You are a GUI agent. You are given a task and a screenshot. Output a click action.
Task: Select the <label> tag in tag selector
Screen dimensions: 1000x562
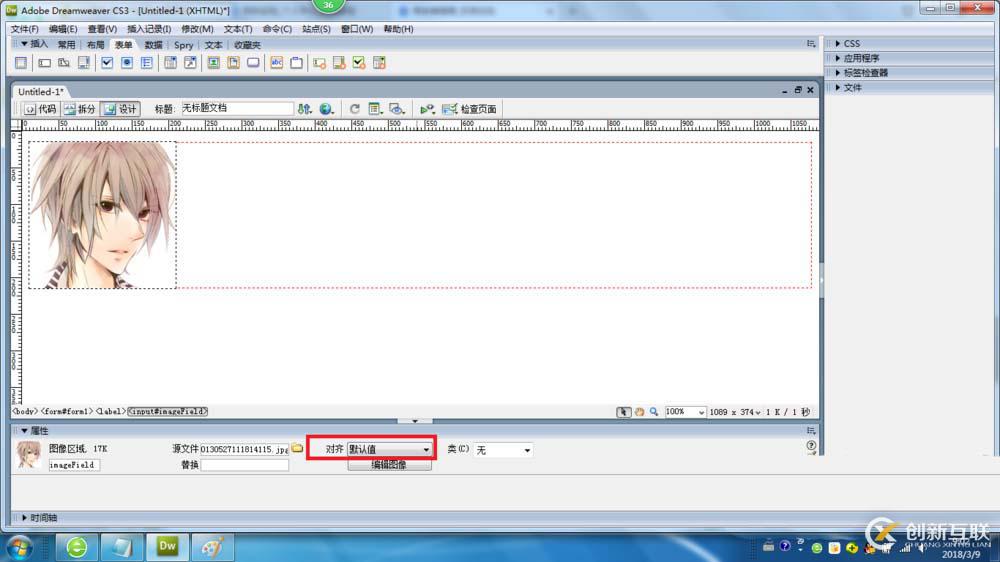click(x=111, y=411)
